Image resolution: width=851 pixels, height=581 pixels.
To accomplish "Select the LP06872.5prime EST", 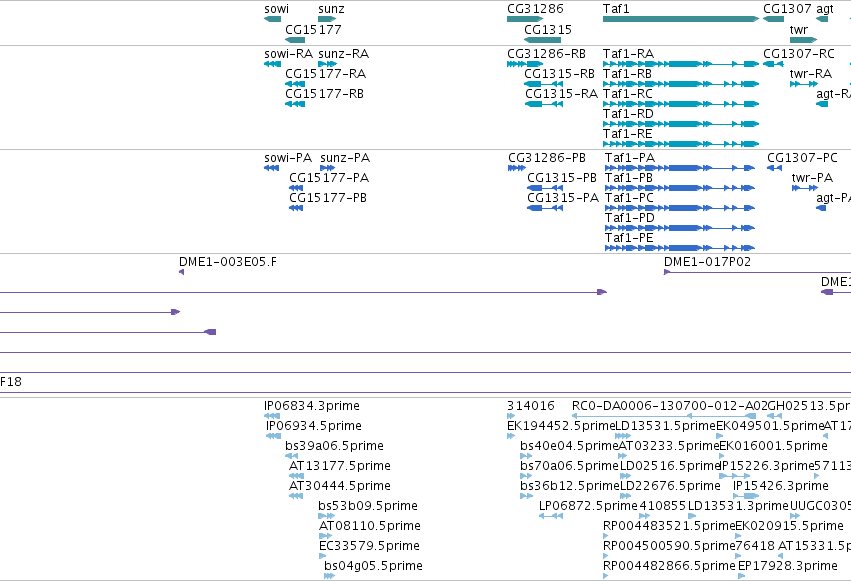I will (551, 516).
